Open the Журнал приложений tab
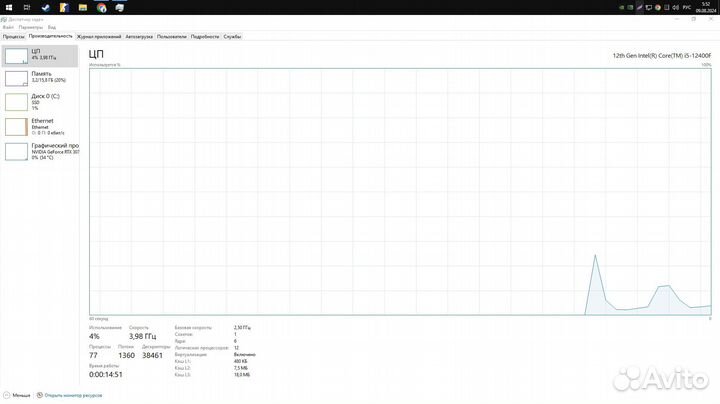Image resolution: width=720 pixels, height=404 pixels. 99,36
